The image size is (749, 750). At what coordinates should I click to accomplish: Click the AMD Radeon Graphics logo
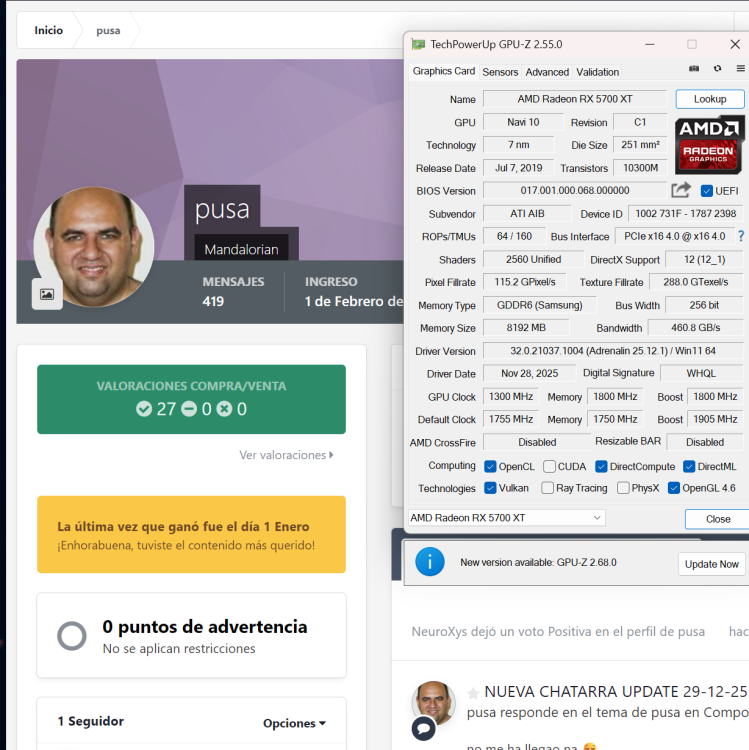[709, 145]
